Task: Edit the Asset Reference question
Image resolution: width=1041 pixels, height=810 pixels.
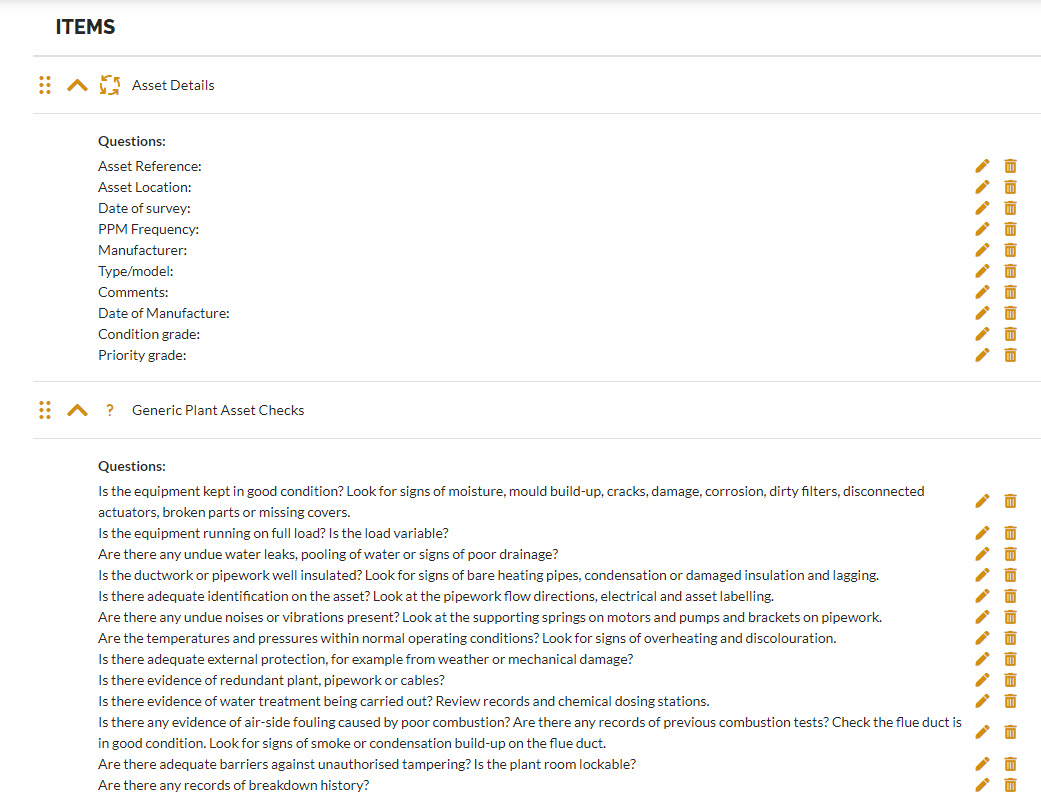Action: tap(982, 166)
